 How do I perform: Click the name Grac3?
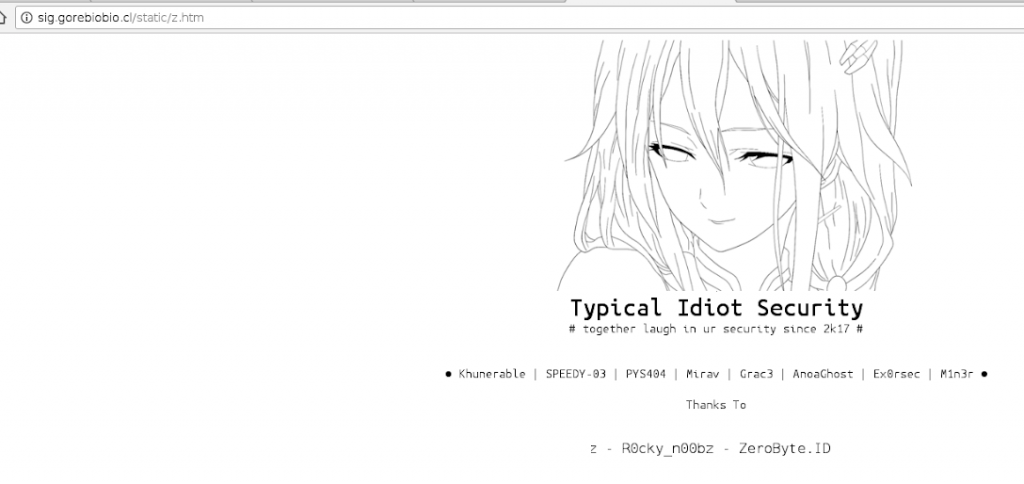(756, 374)
